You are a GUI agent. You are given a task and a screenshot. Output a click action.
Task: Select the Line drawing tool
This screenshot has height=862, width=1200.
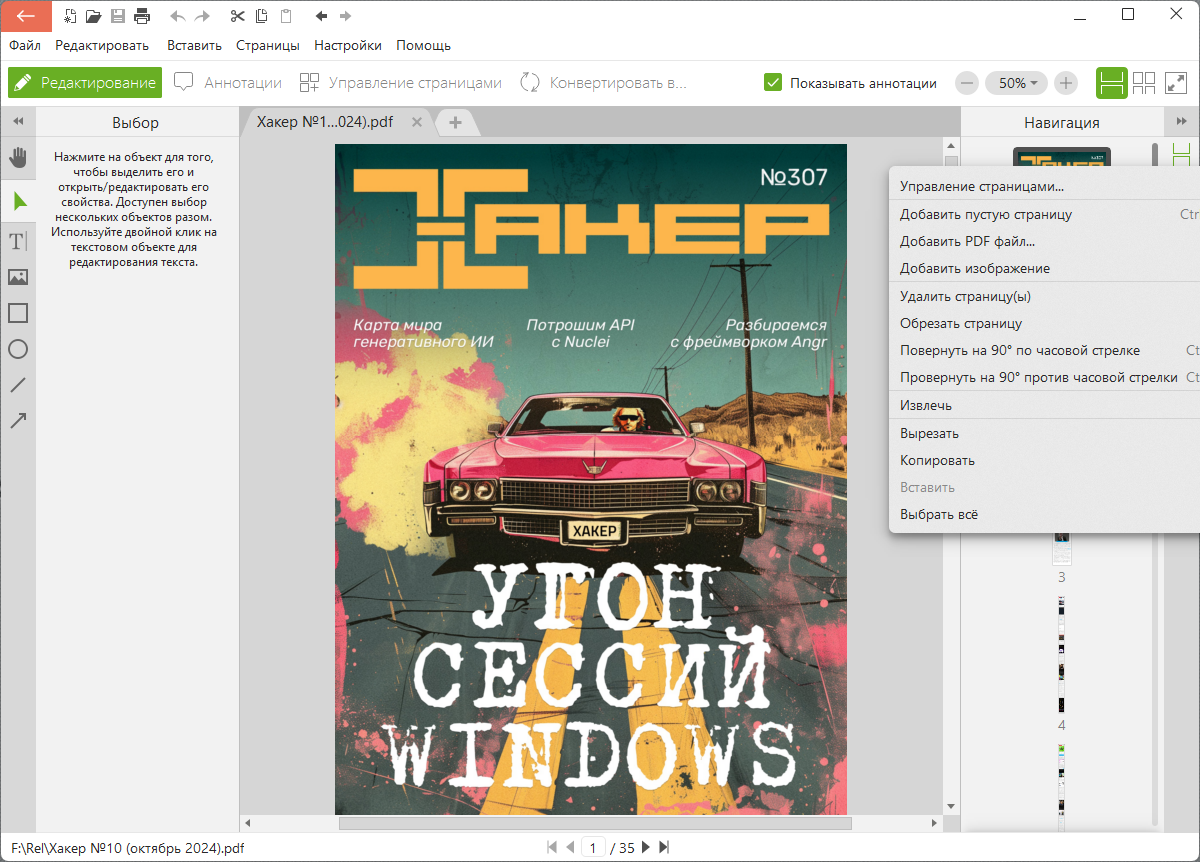[18, 385]
